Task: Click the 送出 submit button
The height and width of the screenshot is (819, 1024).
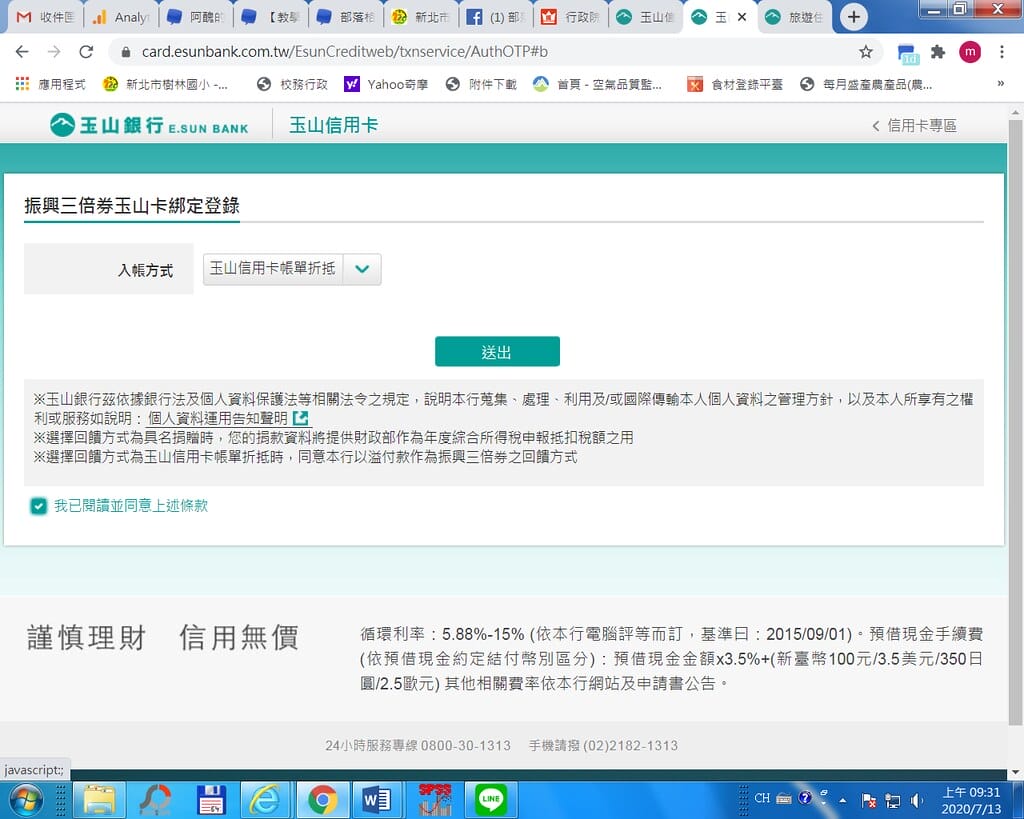Action: click(497, 351)
